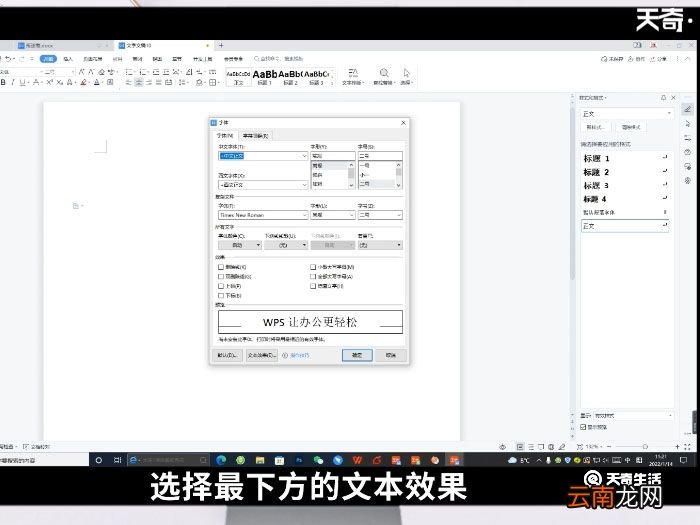Screen dimensions: 700x525
Task: Enable the Hidden text checkbox
Action: point(313,286)
